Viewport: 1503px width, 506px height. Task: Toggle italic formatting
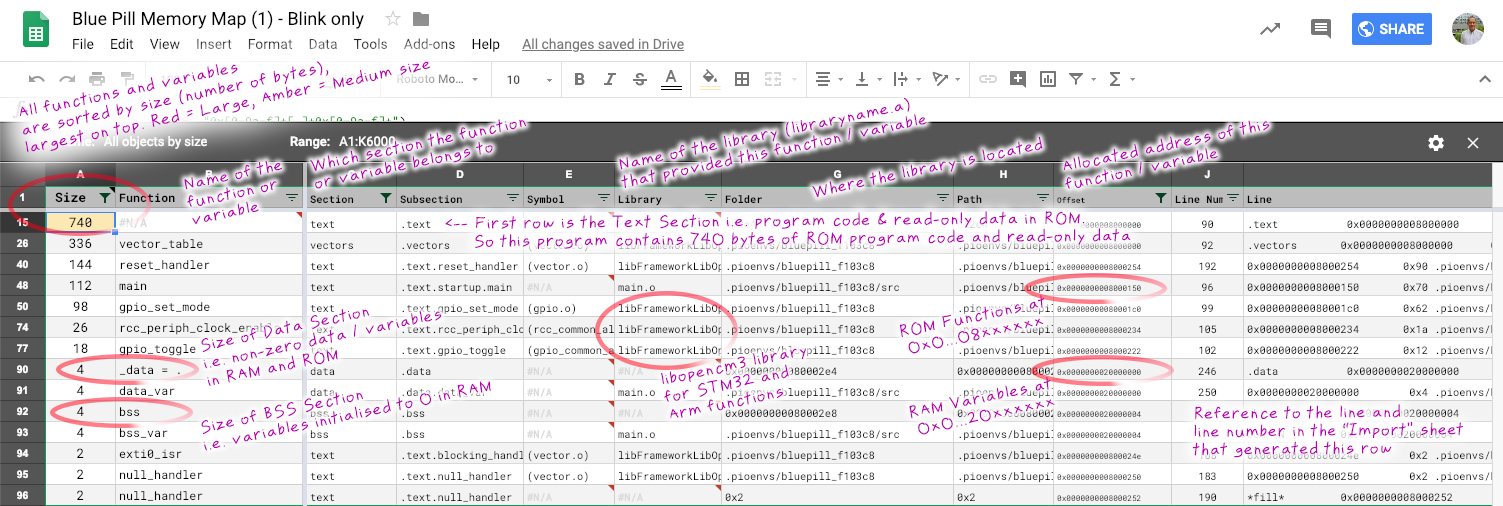[609, 79]
